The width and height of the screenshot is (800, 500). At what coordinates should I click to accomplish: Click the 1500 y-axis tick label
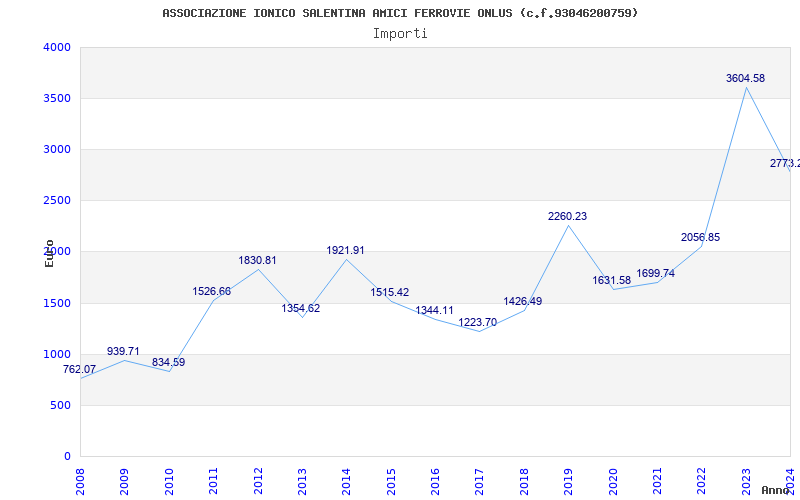[x=57, y=304]
